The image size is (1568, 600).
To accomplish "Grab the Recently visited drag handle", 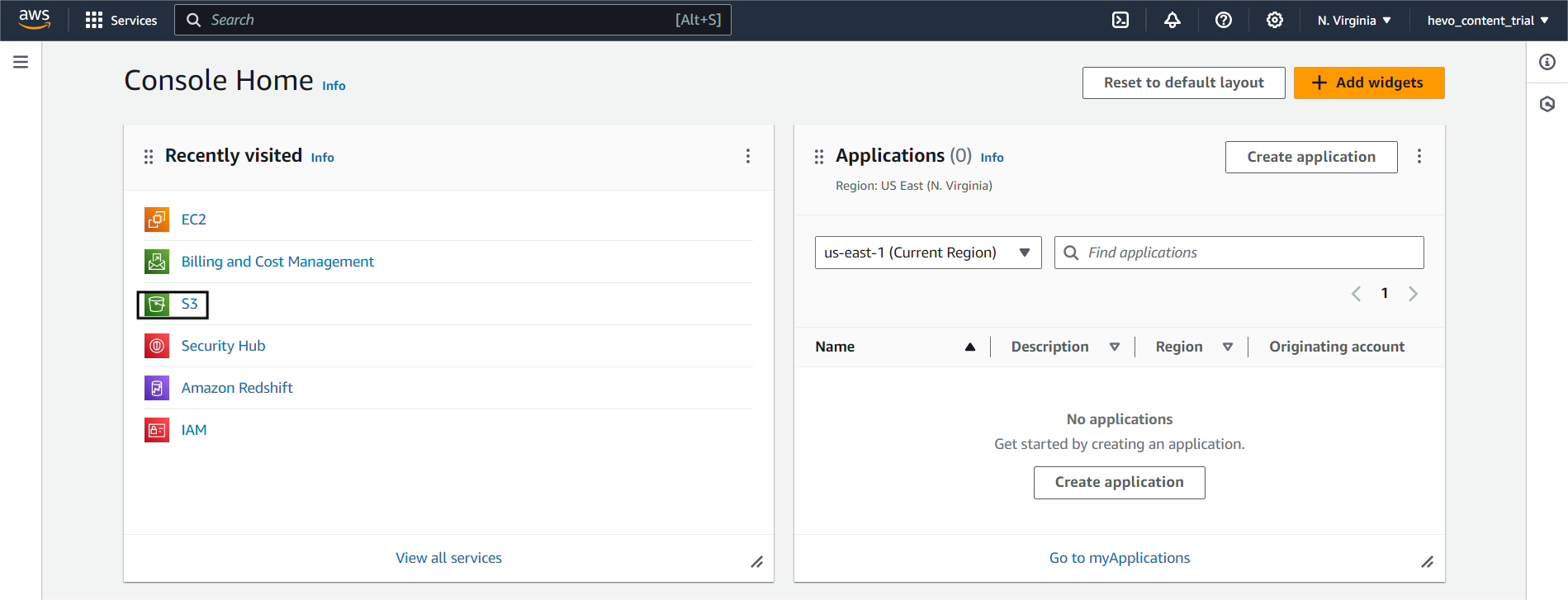I will click(149, 157).
